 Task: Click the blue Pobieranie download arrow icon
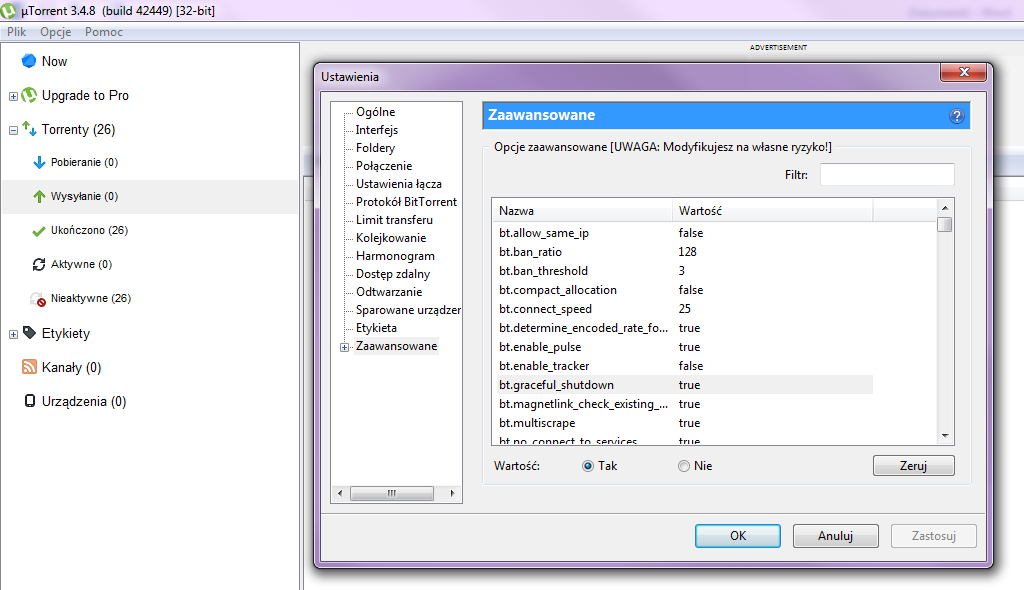tap(39, 162)
